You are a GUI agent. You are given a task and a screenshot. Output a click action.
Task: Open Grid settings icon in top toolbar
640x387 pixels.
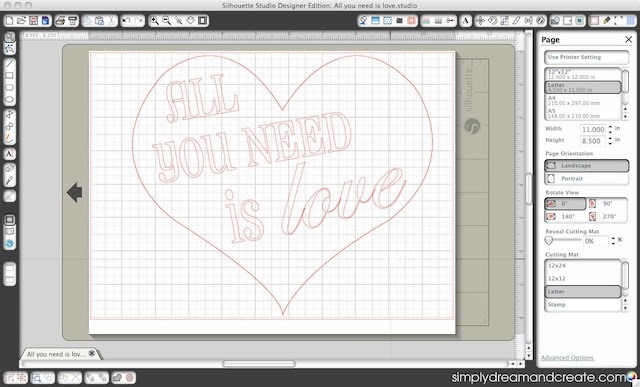(x=631, y=20)
